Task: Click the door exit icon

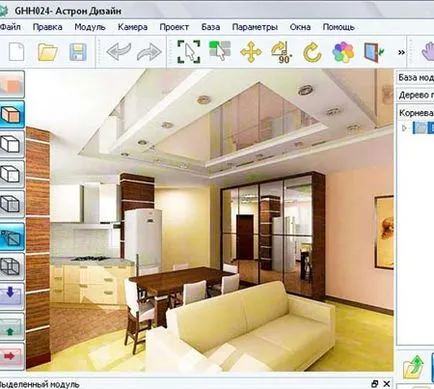Action: [373, 52]
